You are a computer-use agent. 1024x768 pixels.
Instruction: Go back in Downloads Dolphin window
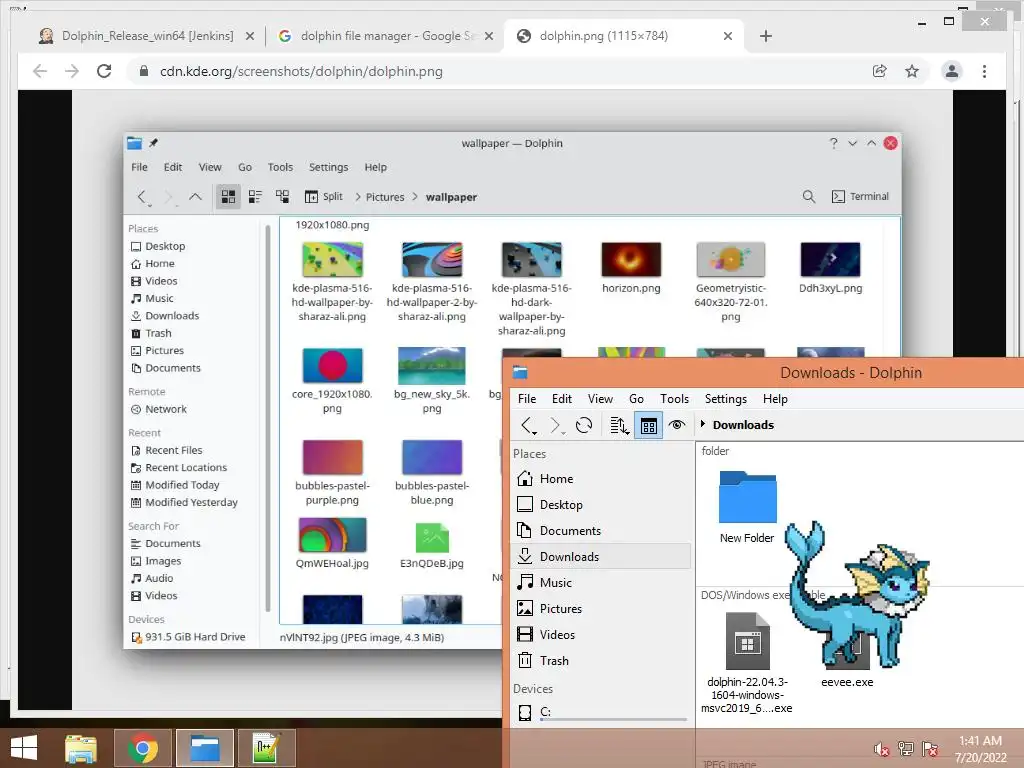pyautogui.click(x=528, y=425)
